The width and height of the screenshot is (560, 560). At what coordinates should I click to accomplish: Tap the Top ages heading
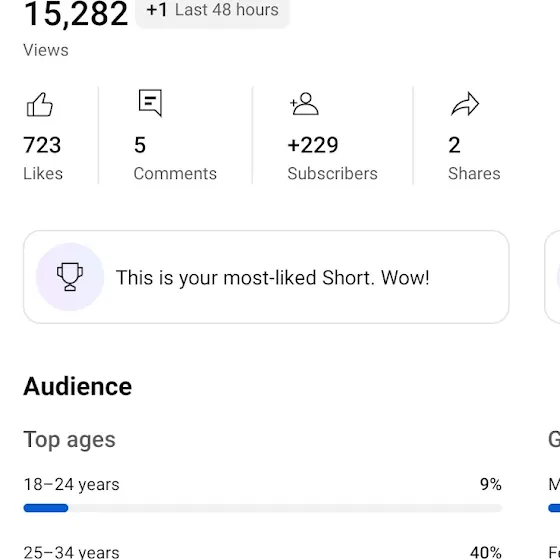(x=69, y=439)
